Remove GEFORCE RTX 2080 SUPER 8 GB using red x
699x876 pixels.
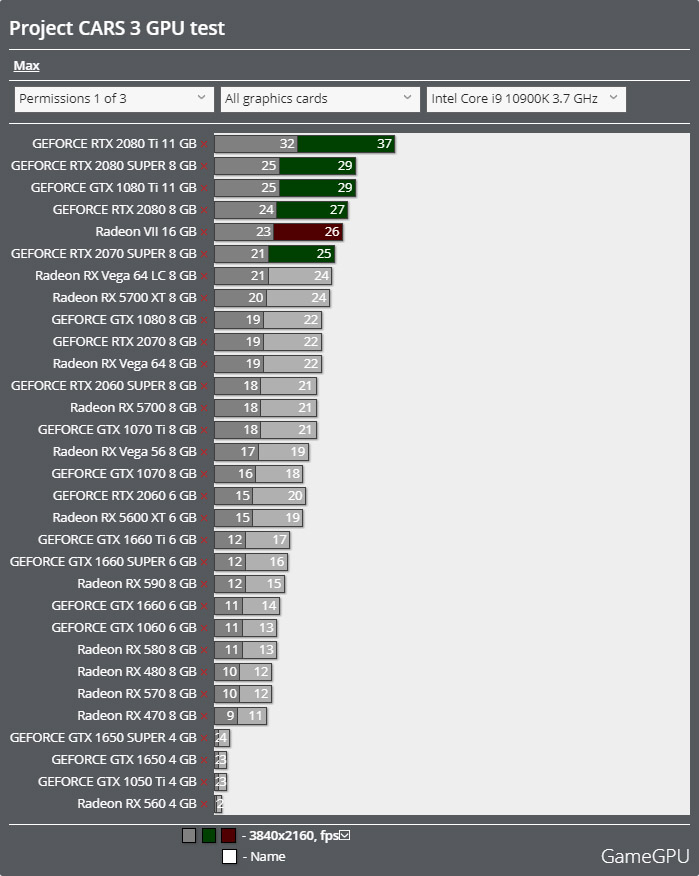(205, 166)
